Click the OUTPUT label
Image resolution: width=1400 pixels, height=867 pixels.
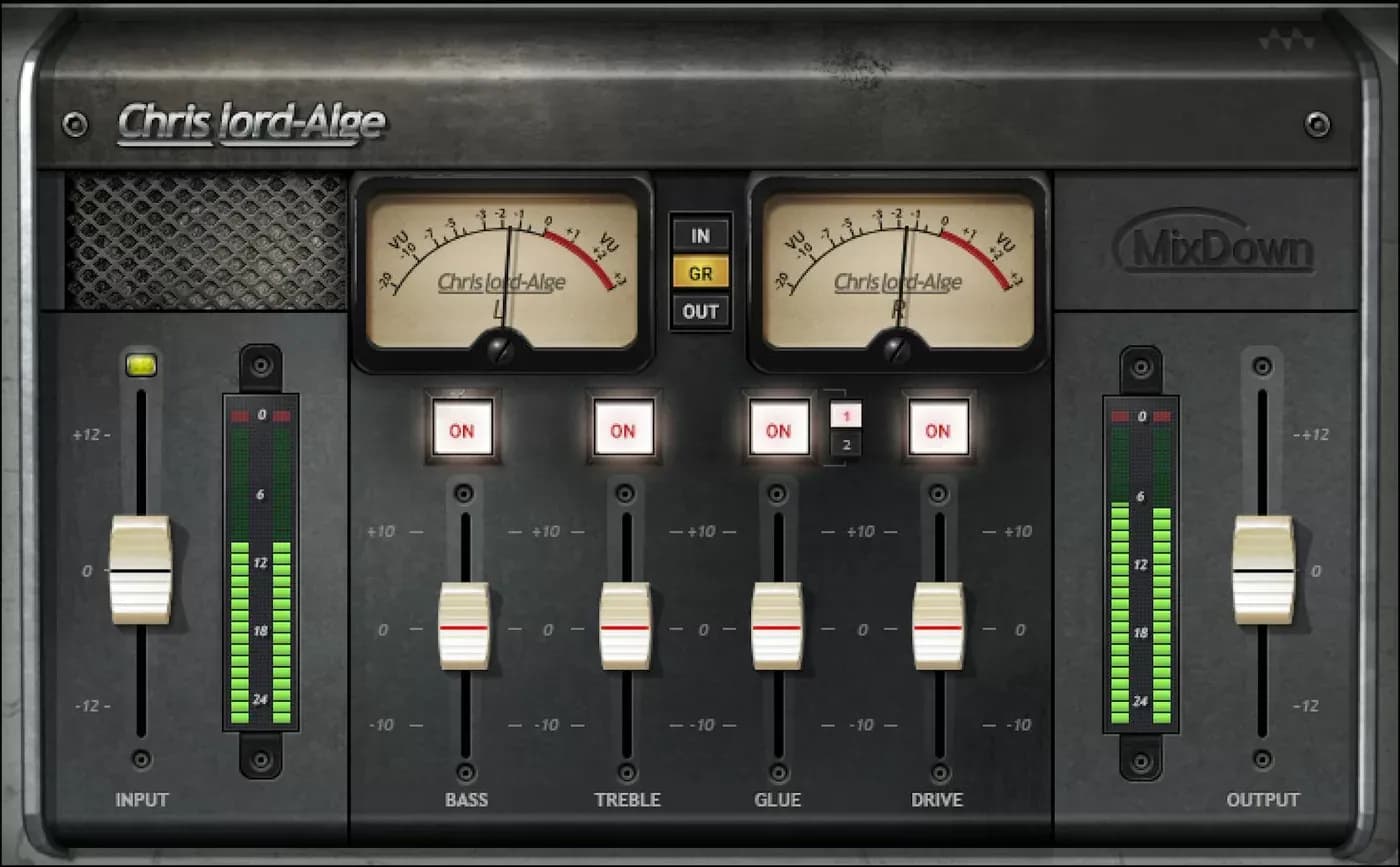pos(1263,800)
